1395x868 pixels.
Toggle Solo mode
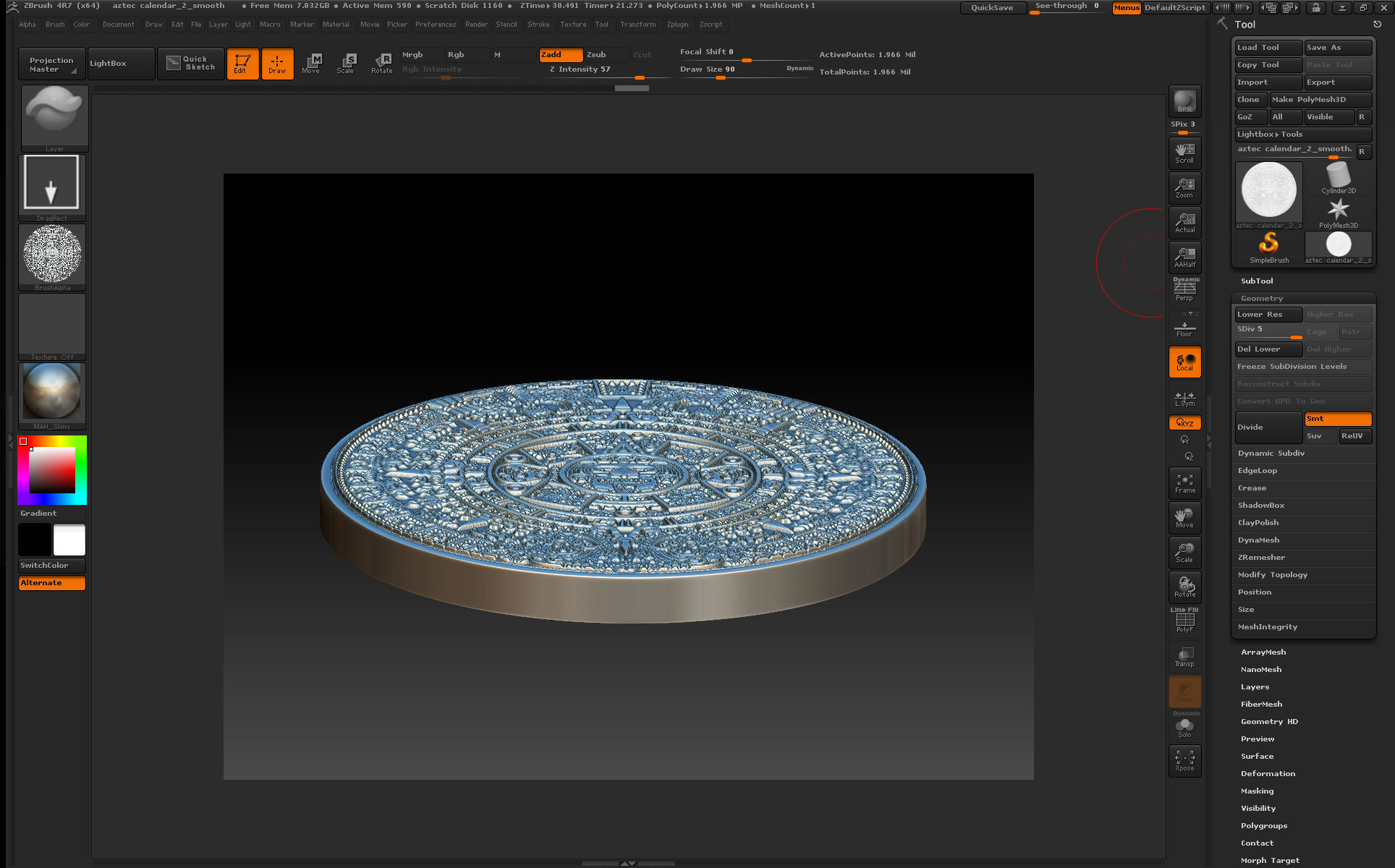click(x=1184, y=726)
